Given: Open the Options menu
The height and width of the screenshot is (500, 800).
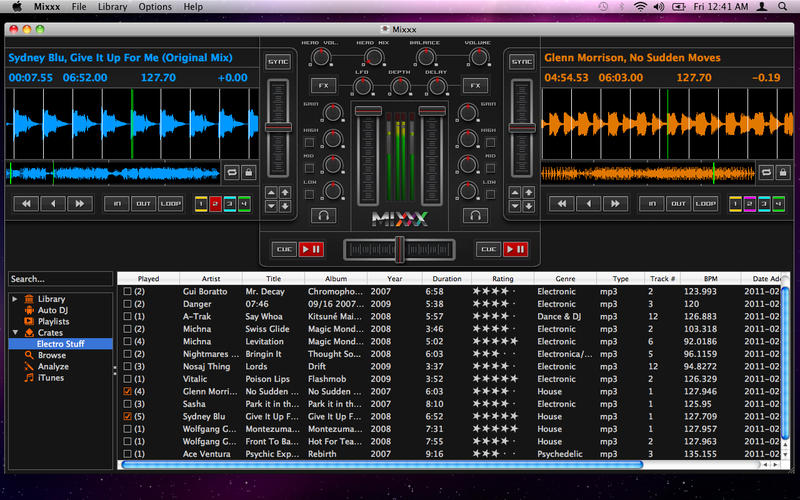Looking at the screenshot, I should 155,7.
